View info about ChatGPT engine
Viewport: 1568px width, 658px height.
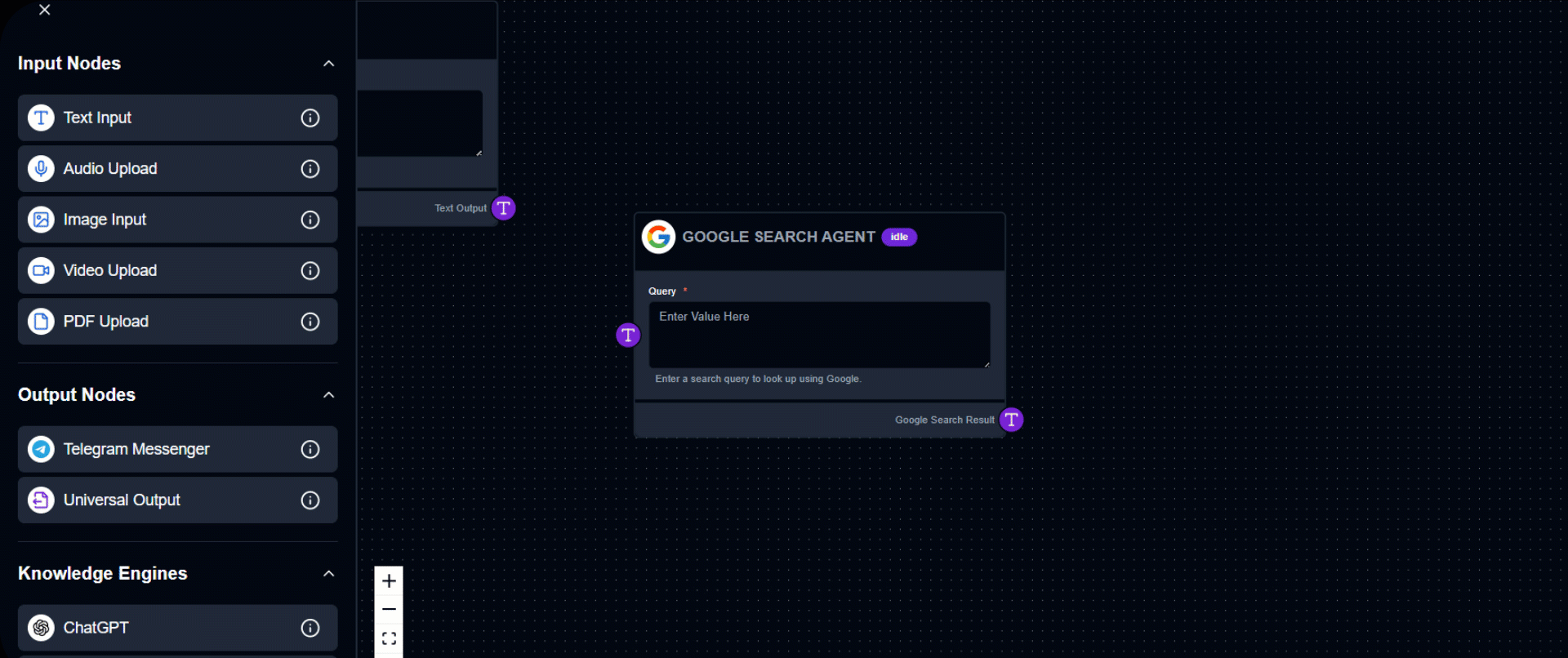pos(310,628)
